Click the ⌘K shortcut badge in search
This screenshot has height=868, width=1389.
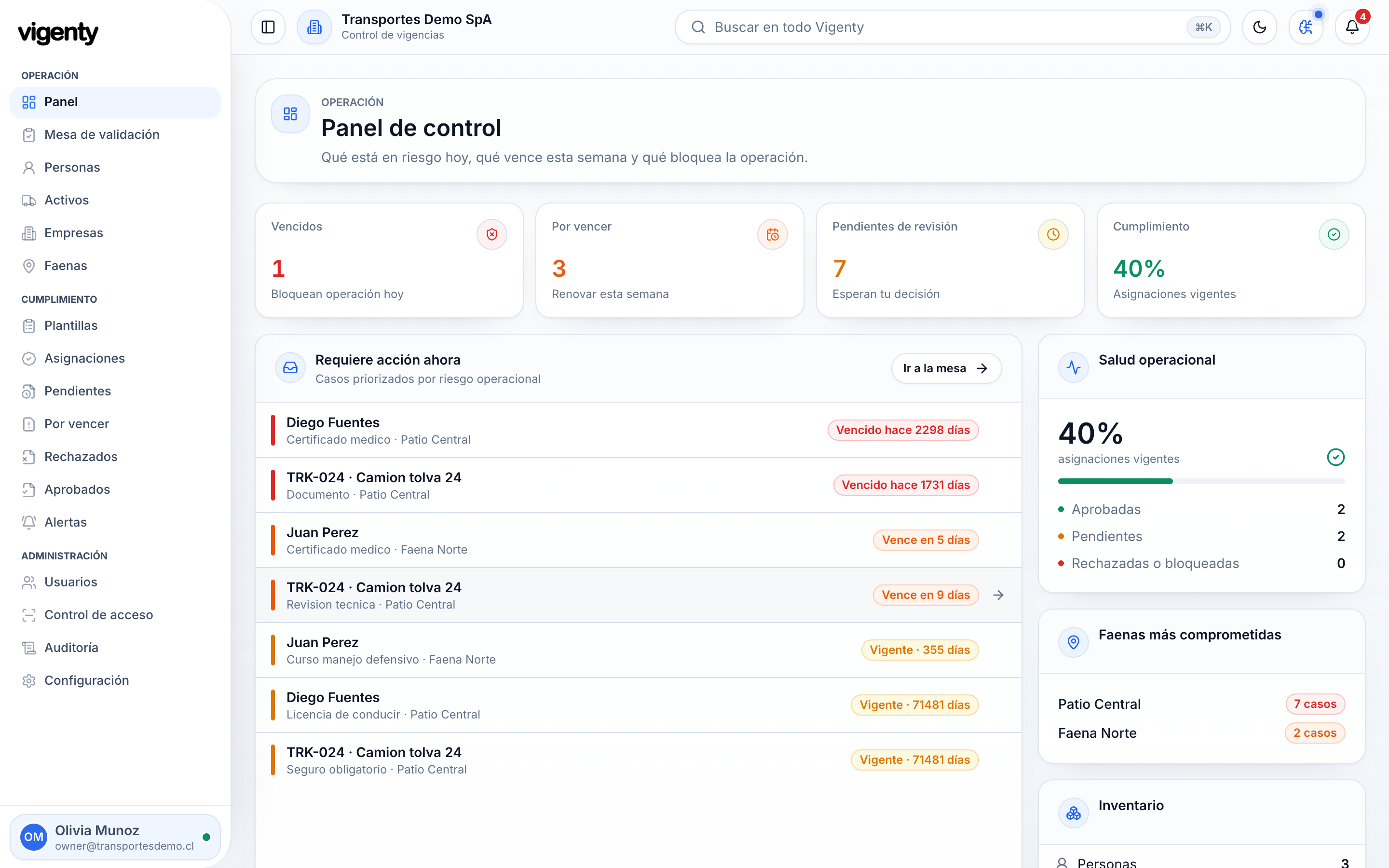(1204, 27)
